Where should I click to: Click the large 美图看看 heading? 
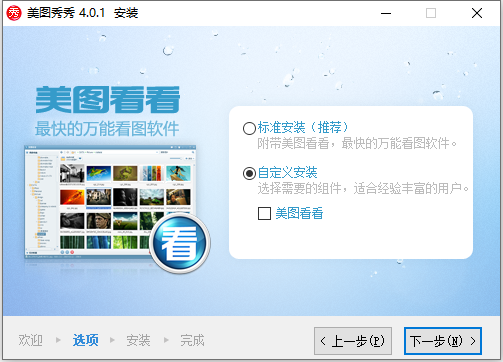(x=108, y=100)
